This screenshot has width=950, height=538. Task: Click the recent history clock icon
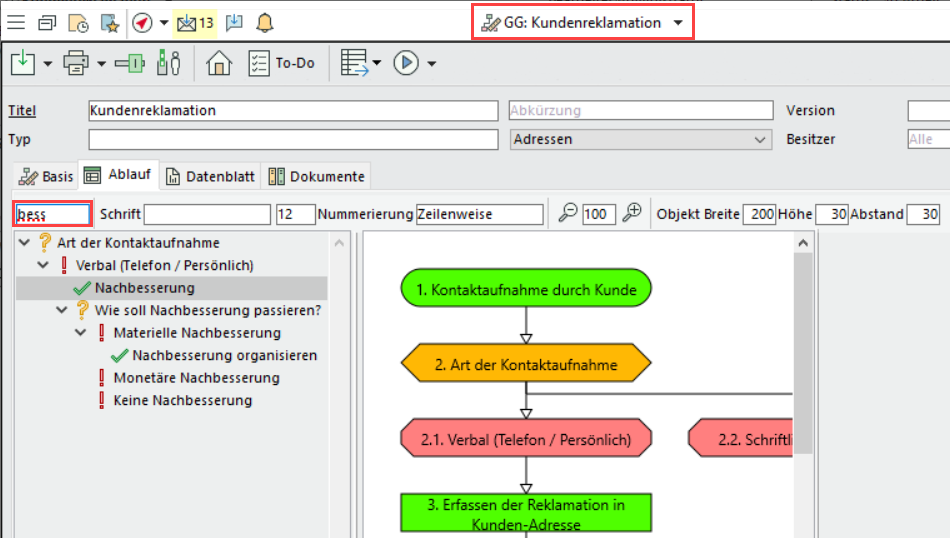77,22
